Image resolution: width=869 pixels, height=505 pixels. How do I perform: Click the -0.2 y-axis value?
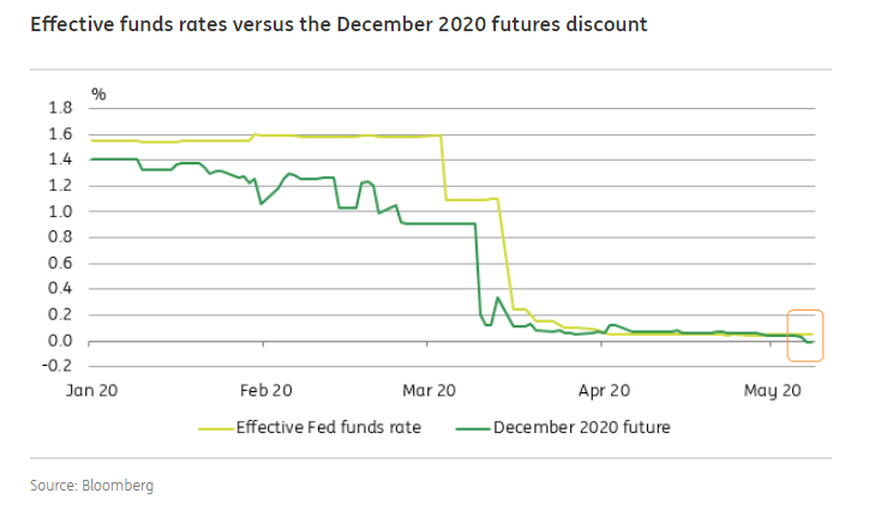(58, 367)
